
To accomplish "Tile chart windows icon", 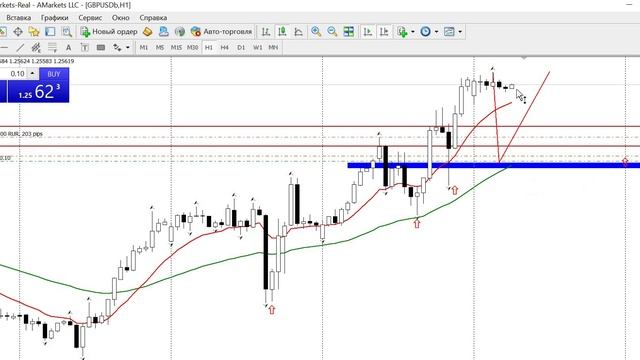I will pos(349,32).
